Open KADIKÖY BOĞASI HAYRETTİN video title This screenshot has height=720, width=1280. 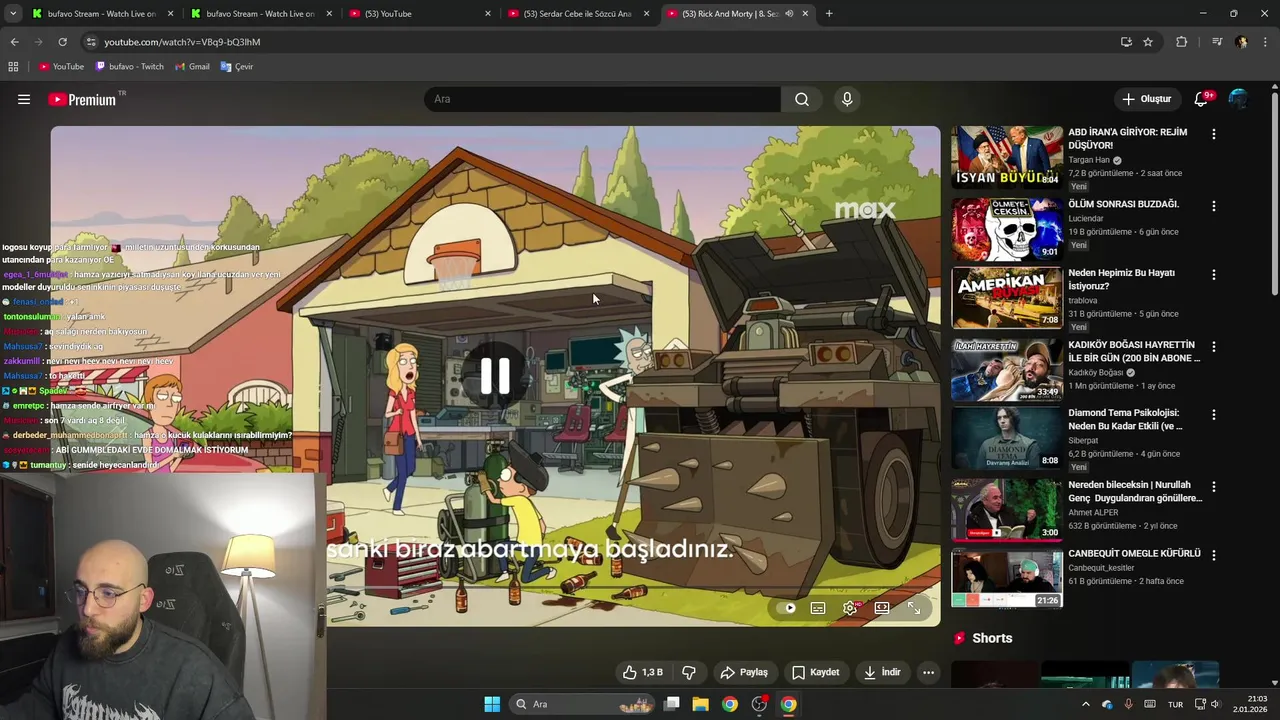pos(1134,351)
